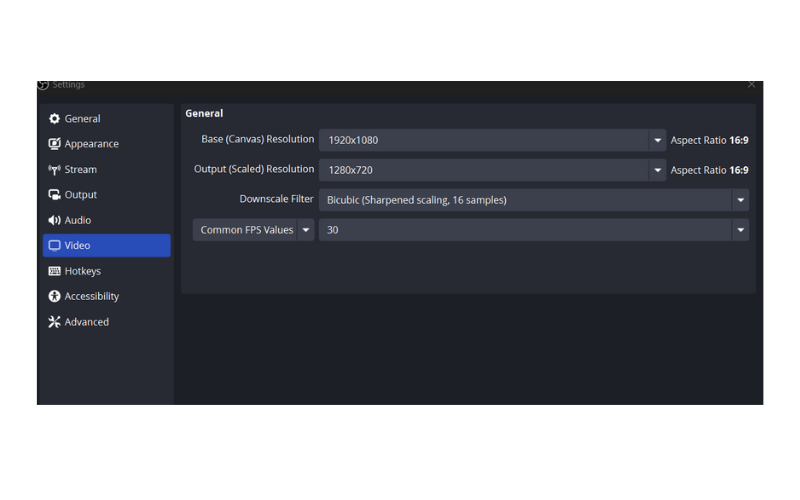Go to the Output settings tab
The height and width of the screenshot is (500, 800).
point(81,195)
